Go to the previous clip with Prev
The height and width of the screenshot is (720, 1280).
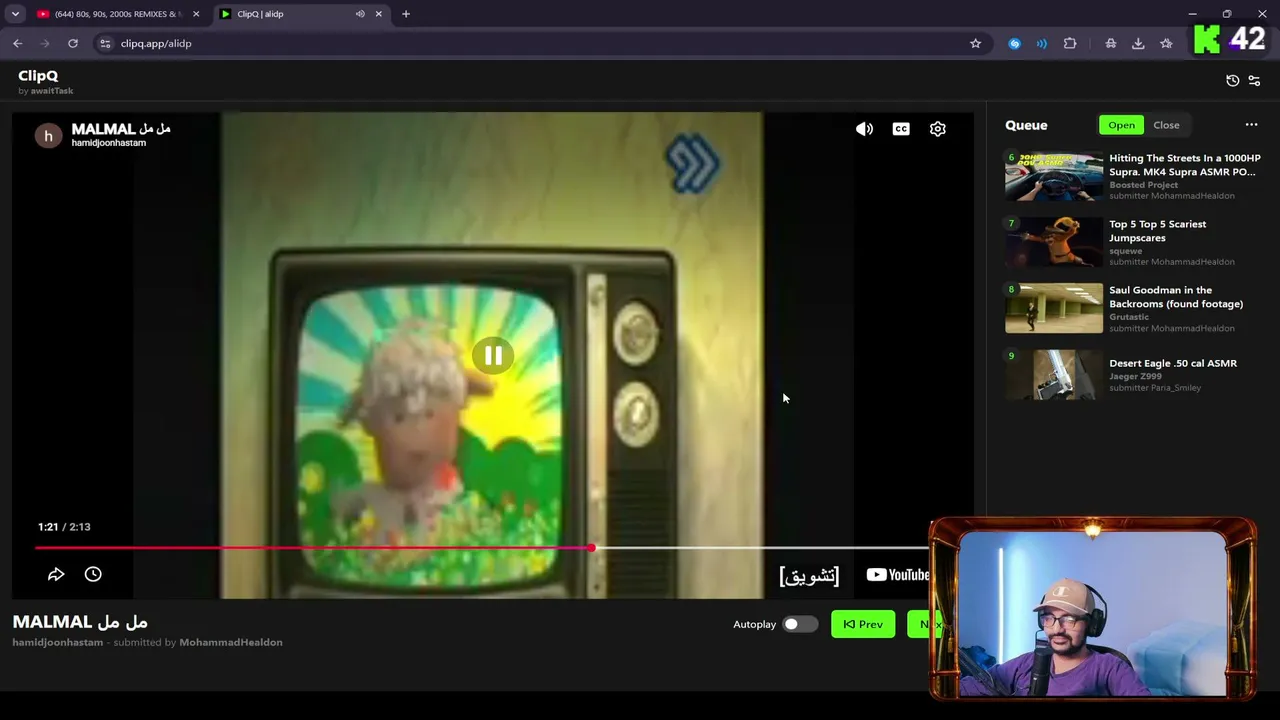863,624
